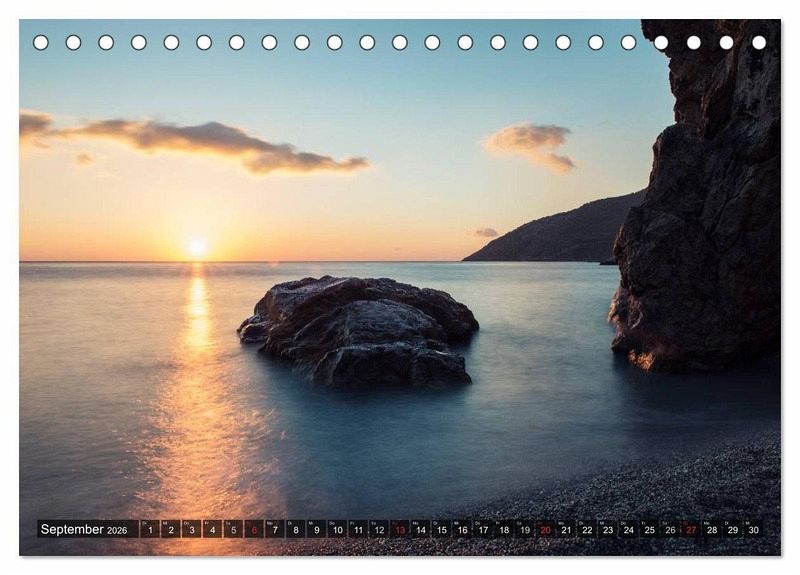The height and width of the screenshot is (575, 800).
Task: Pick the red date 20 on calendar
Action: [545, 530]
